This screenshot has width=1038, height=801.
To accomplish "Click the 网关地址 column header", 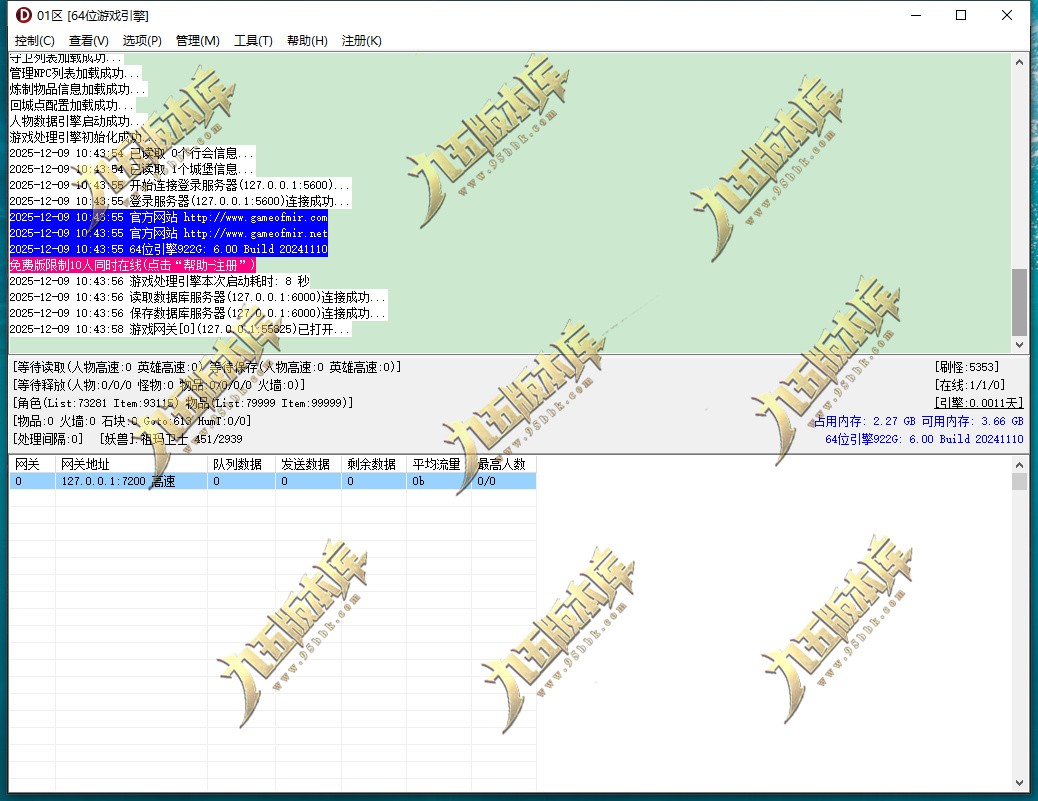I will (x=131, y=464).
